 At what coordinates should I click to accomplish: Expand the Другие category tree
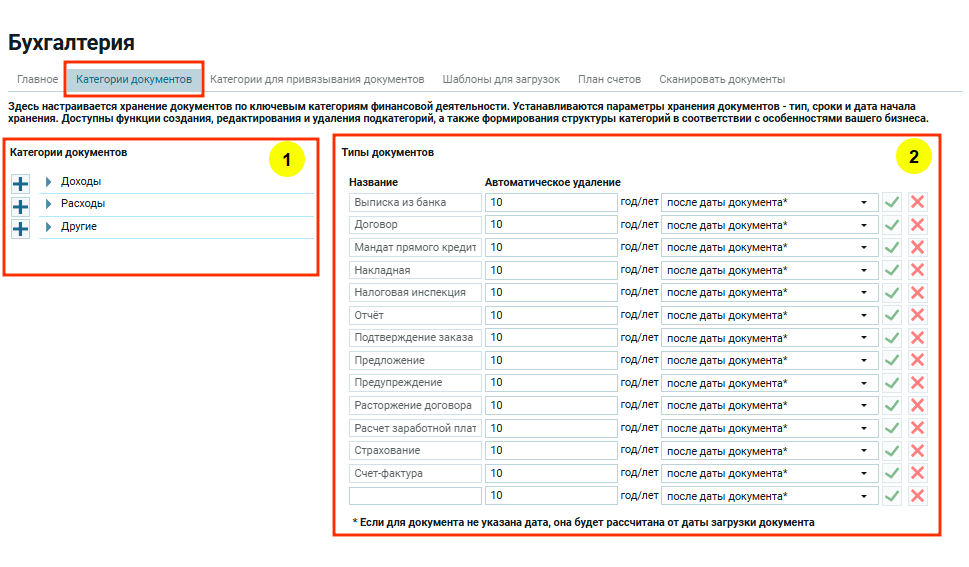[49, 227]
